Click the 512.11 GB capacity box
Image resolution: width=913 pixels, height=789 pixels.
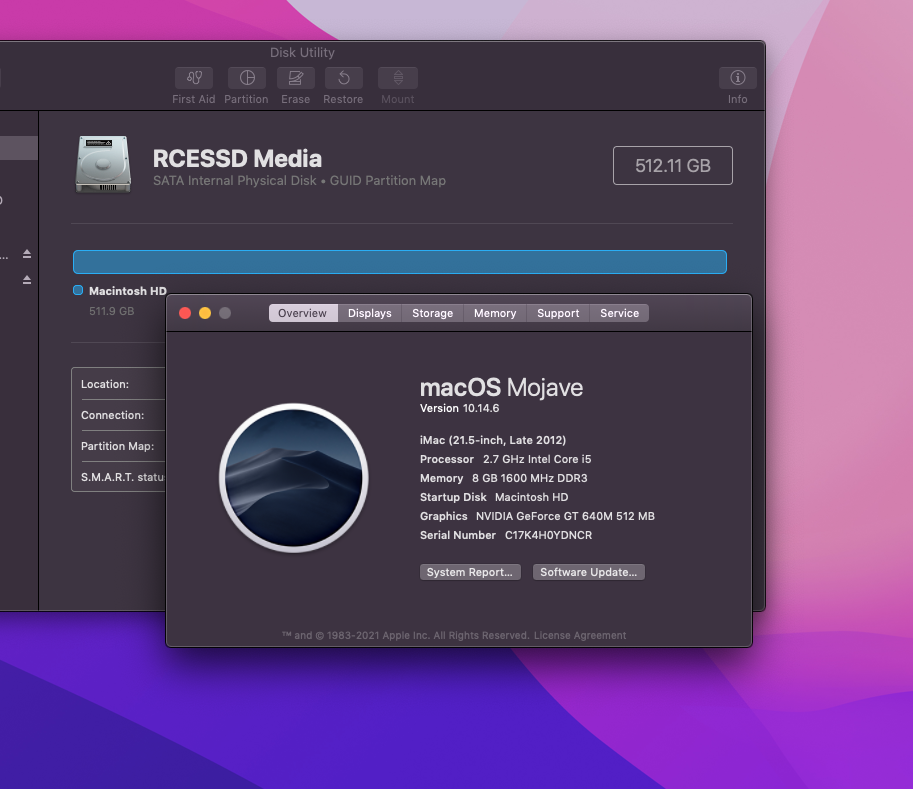tap(673, 165)
